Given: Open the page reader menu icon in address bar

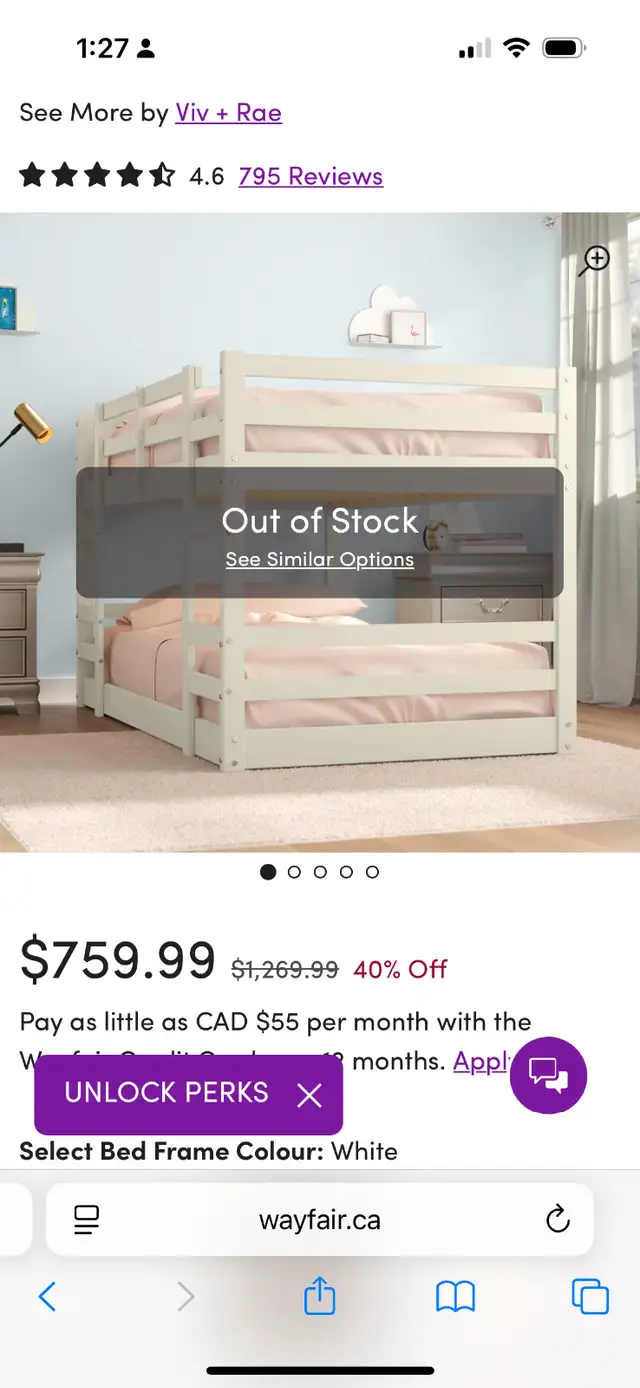Looking at the screenshot, I should coord(87,1219).
